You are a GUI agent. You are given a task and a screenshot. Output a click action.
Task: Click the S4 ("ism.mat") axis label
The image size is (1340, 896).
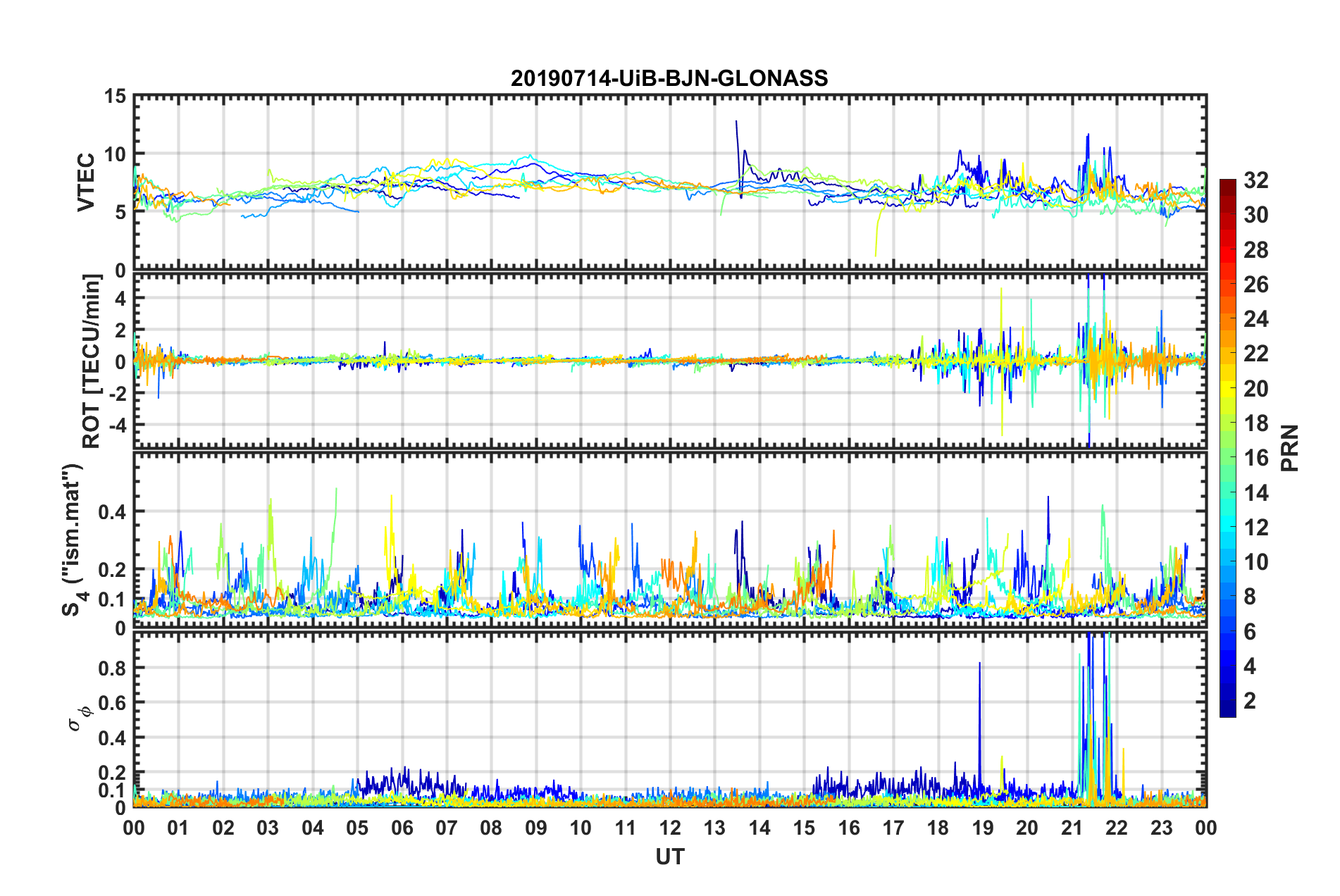73,540
